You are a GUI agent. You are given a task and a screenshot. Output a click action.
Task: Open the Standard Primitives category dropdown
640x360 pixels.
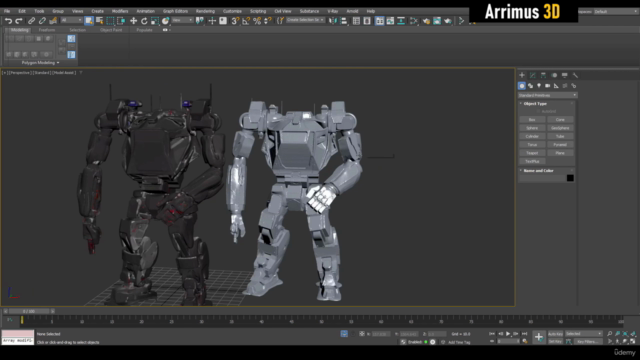[x=547, y=95]
